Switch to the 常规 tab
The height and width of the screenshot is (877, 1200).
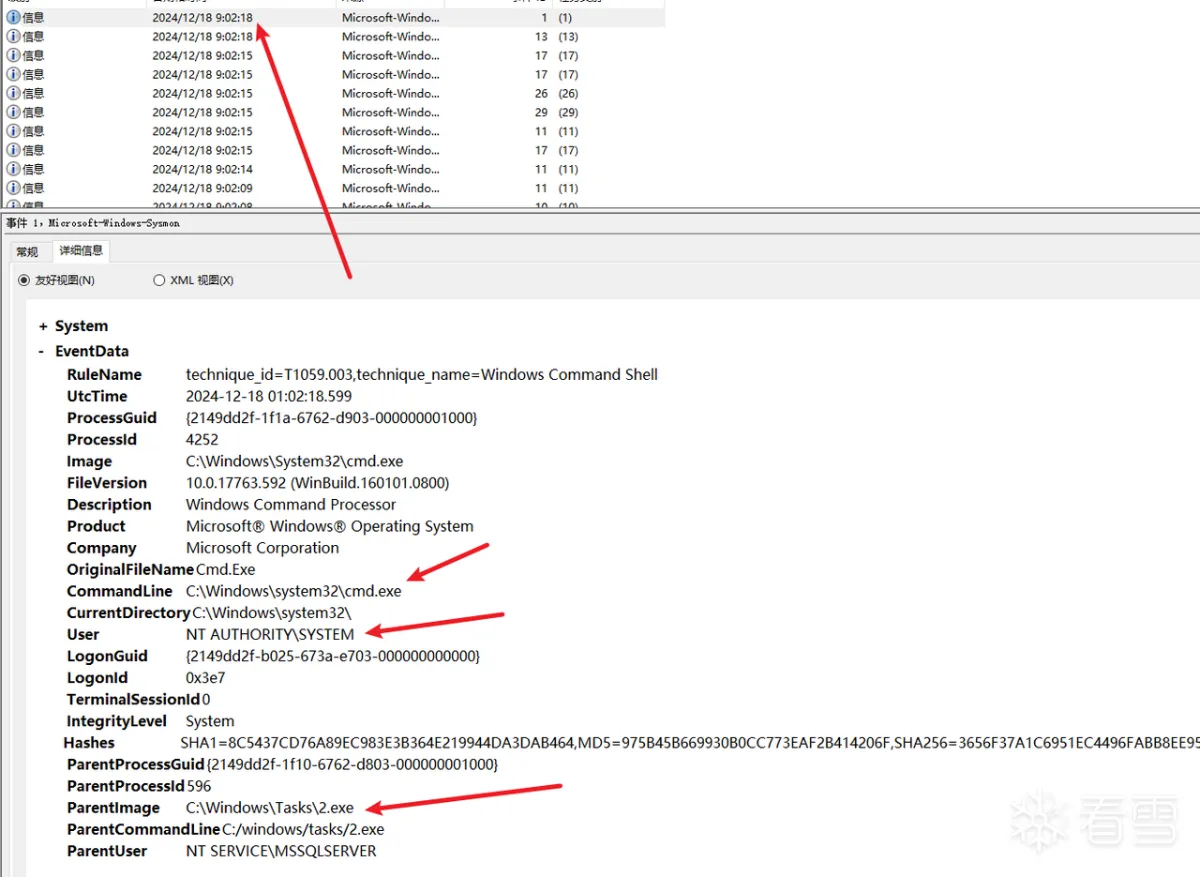(x=27, y=251)
